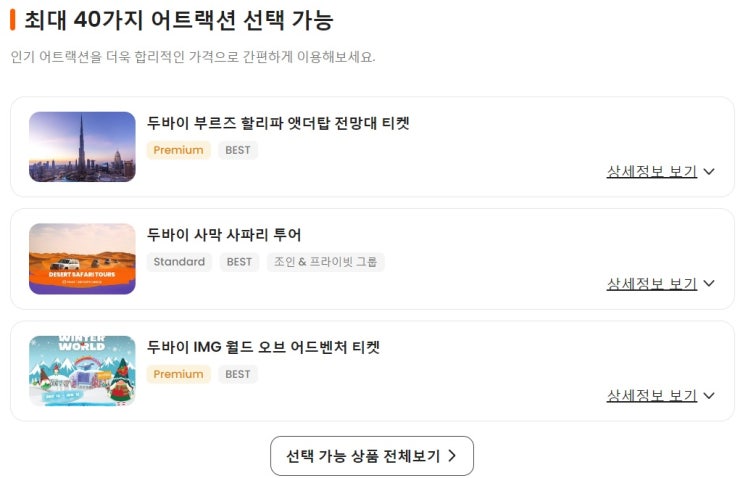Click Premium badge on IMG World ticket
The height and width of the screenshot is (478, 743).
click(178, 374)
